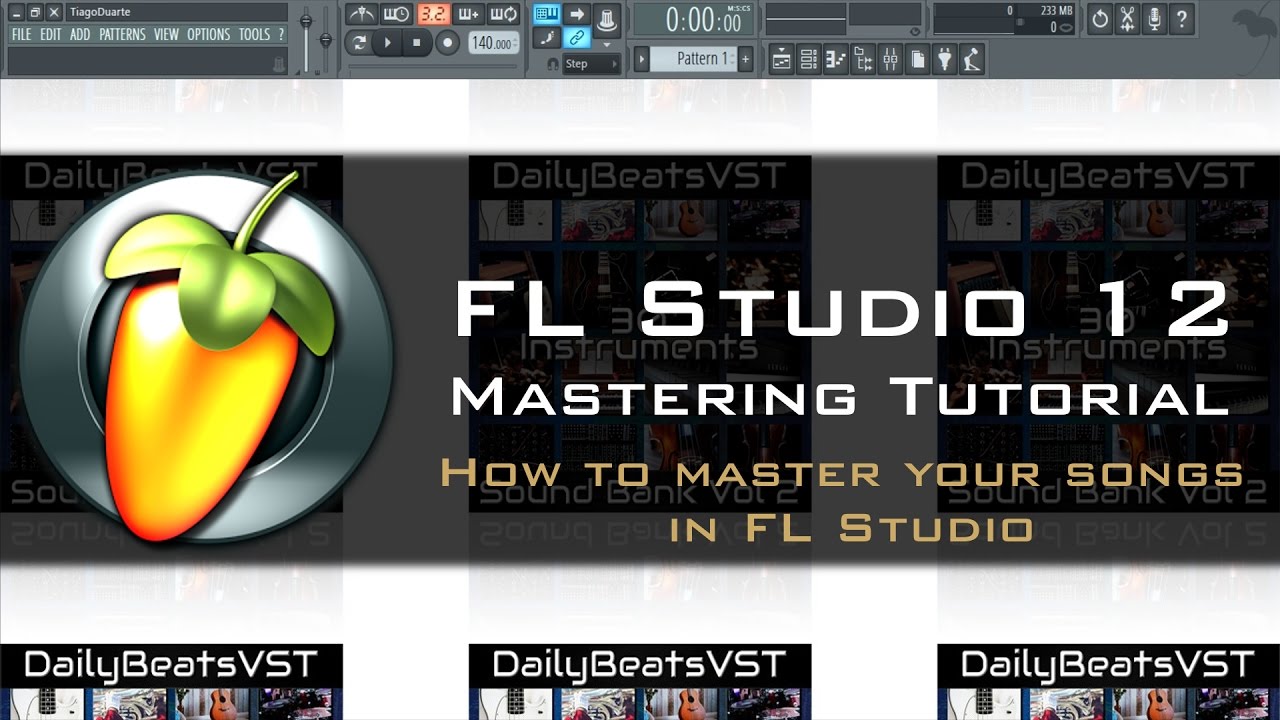Image resolution: width=1280 pixels, height=720 pixels.
Task: Adjust the master volume slider
Action: click(306, 38)
